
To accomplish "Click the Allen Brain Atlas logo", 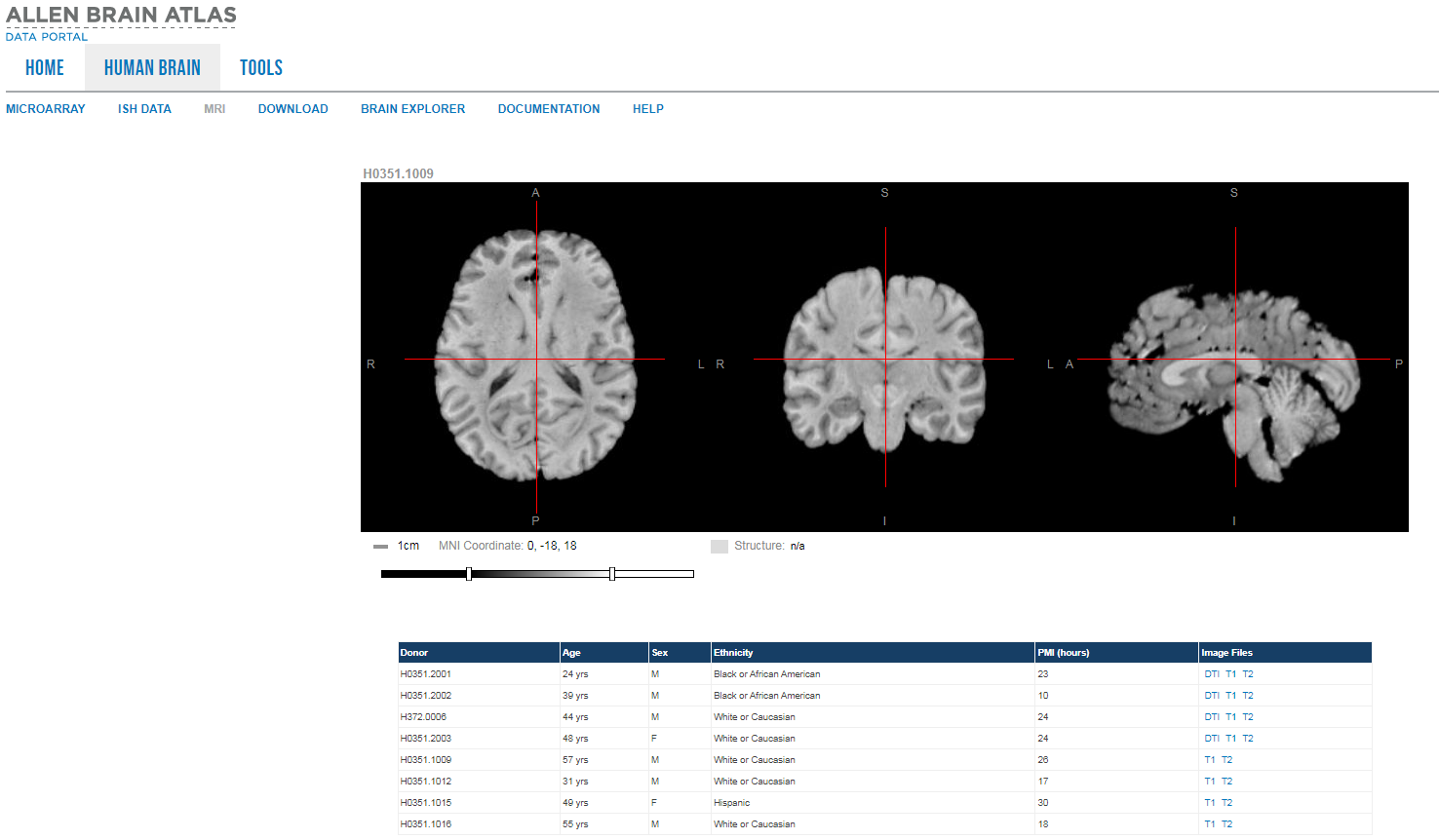I will (121, 16).
